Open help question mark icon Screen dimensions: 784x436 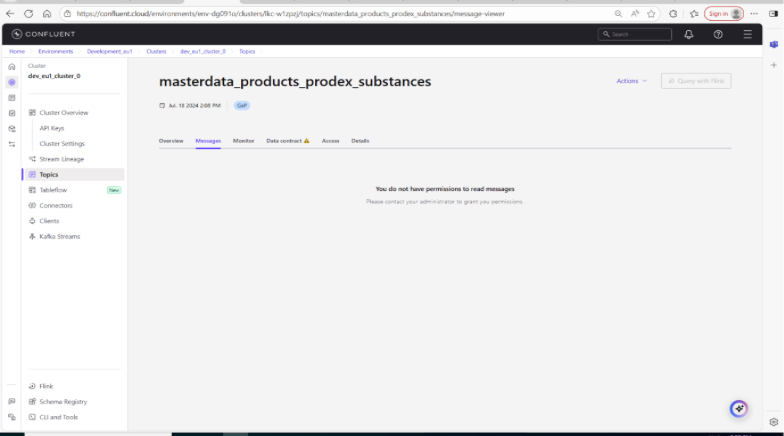[x=718, y=34]
